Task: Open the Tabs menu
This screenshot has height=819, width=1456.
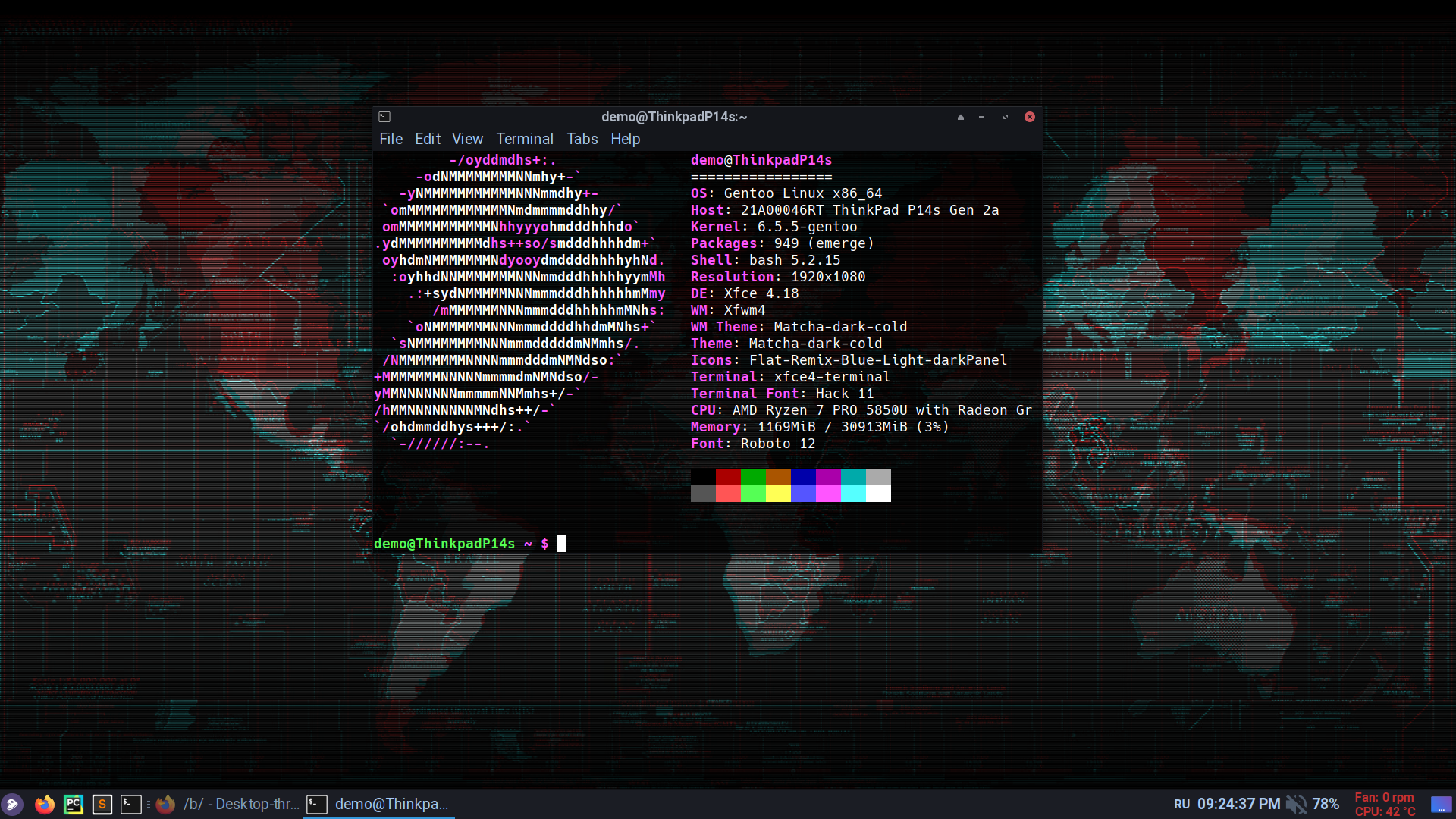Action: pos(582,139)
